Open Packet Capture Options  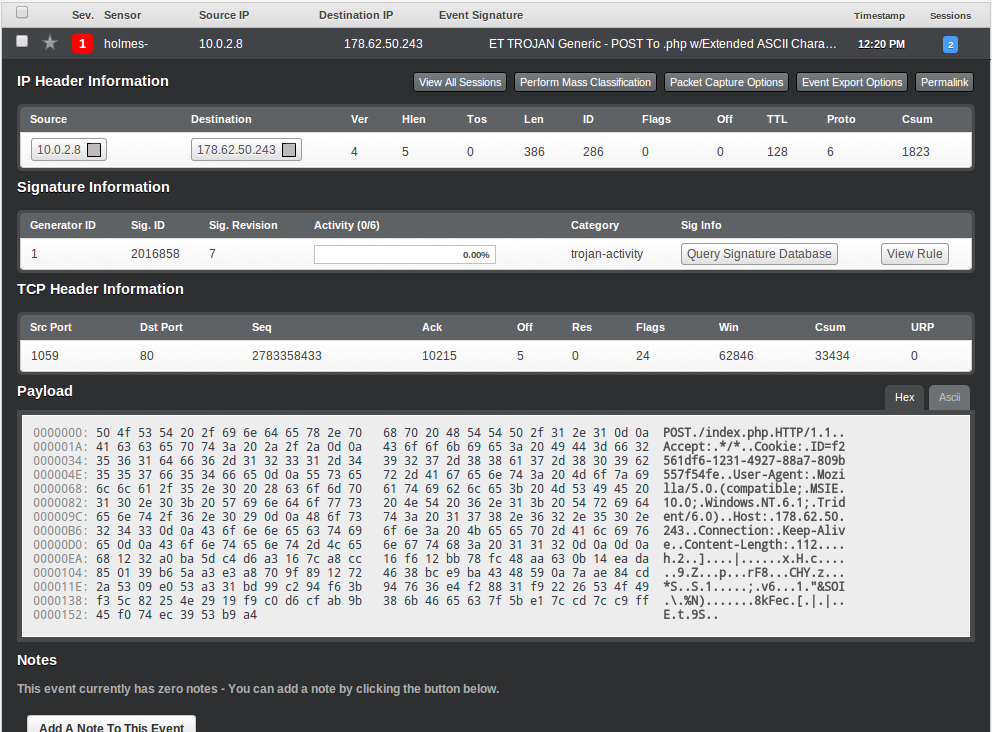click(726, 83)
